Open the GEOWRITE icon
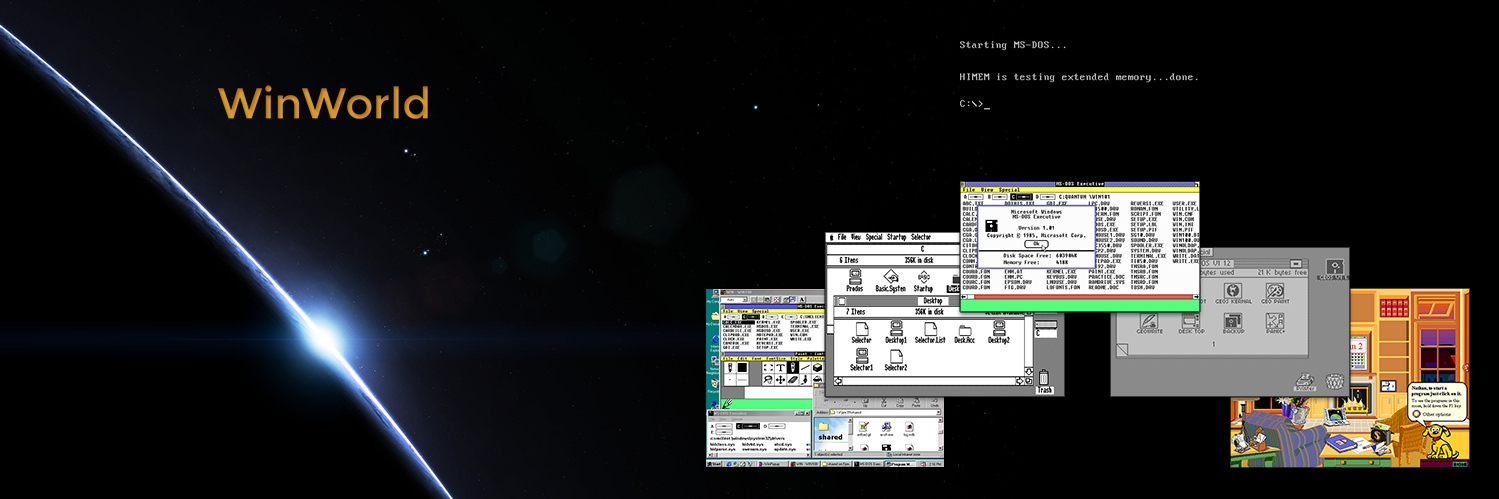This screenshot has height=499, width=1499. [x=1150, y=324]
